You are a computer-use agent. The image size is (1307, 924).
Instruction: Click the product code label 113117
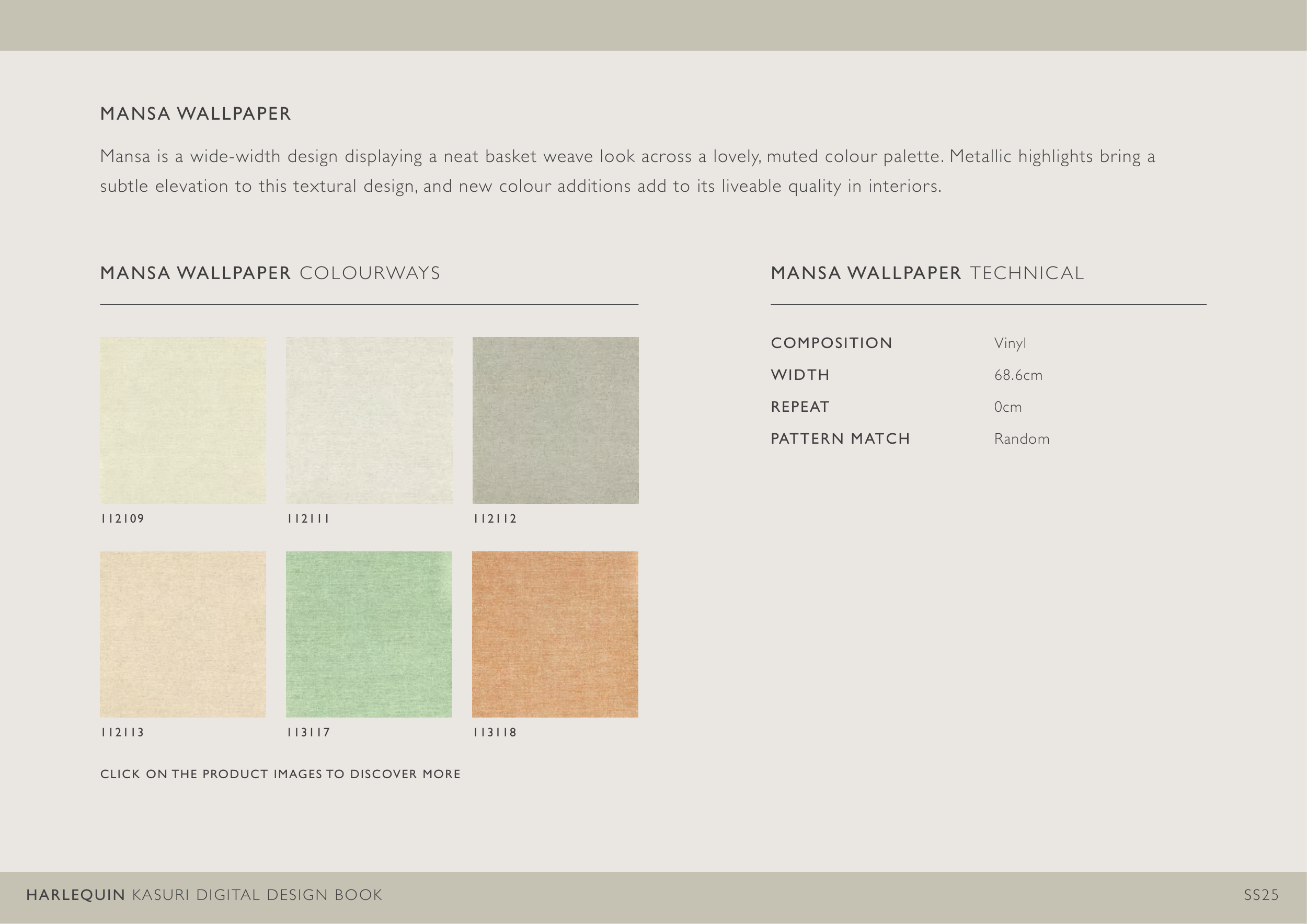308,732
